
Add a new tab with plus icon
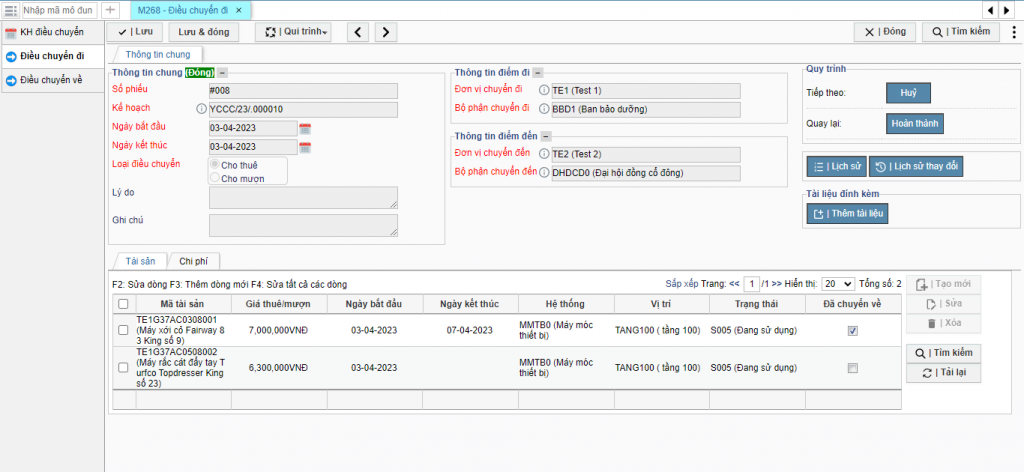pyautogui.click(x=110, y=10)
